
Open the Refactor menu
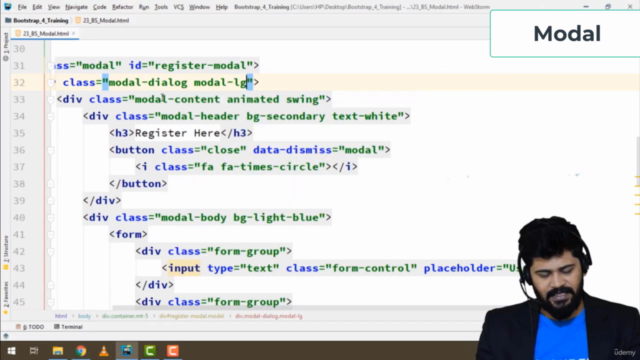click(122, 7)
